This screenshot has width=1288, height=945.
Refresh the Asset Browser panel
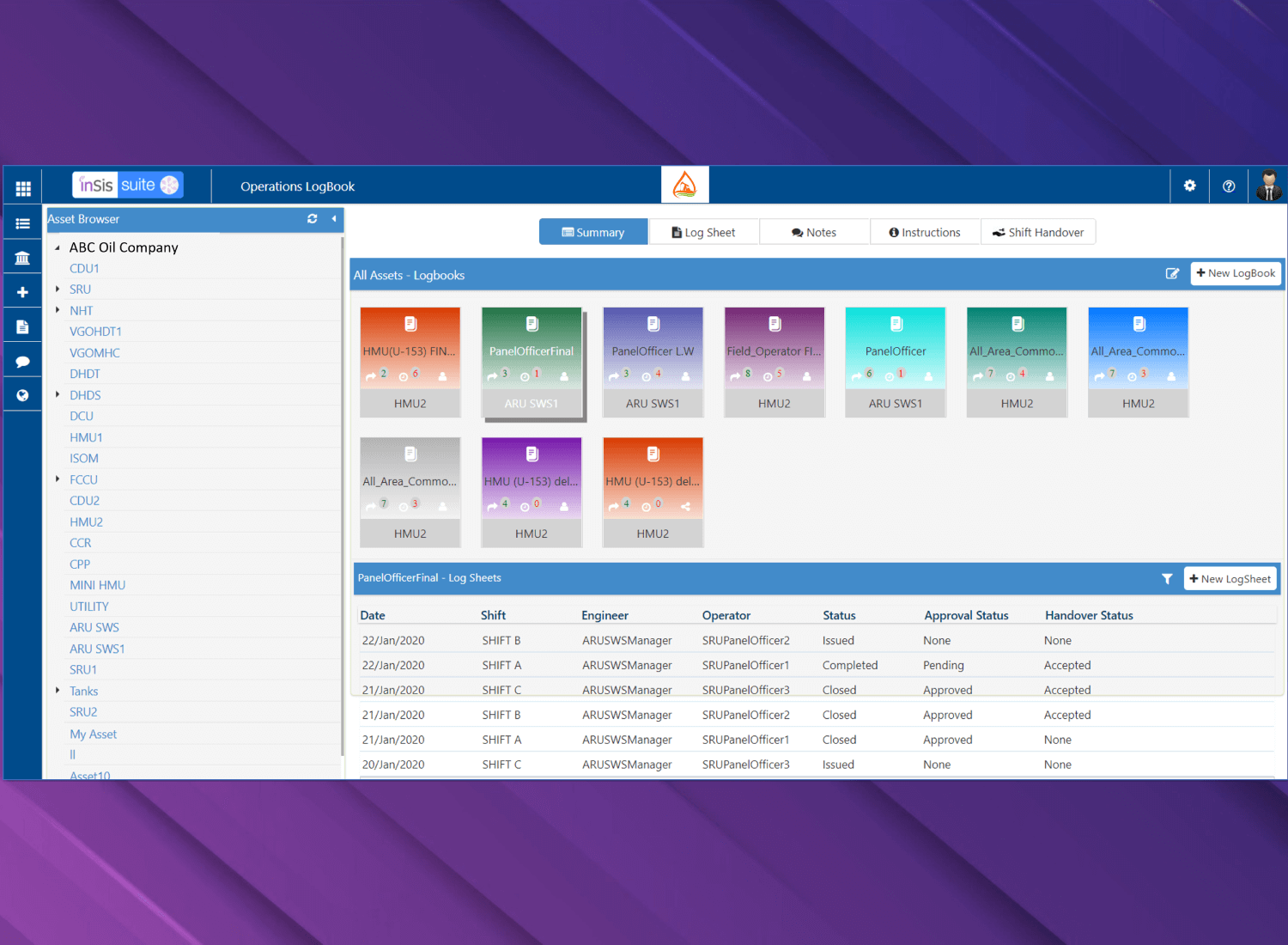(x=313, y=219)
